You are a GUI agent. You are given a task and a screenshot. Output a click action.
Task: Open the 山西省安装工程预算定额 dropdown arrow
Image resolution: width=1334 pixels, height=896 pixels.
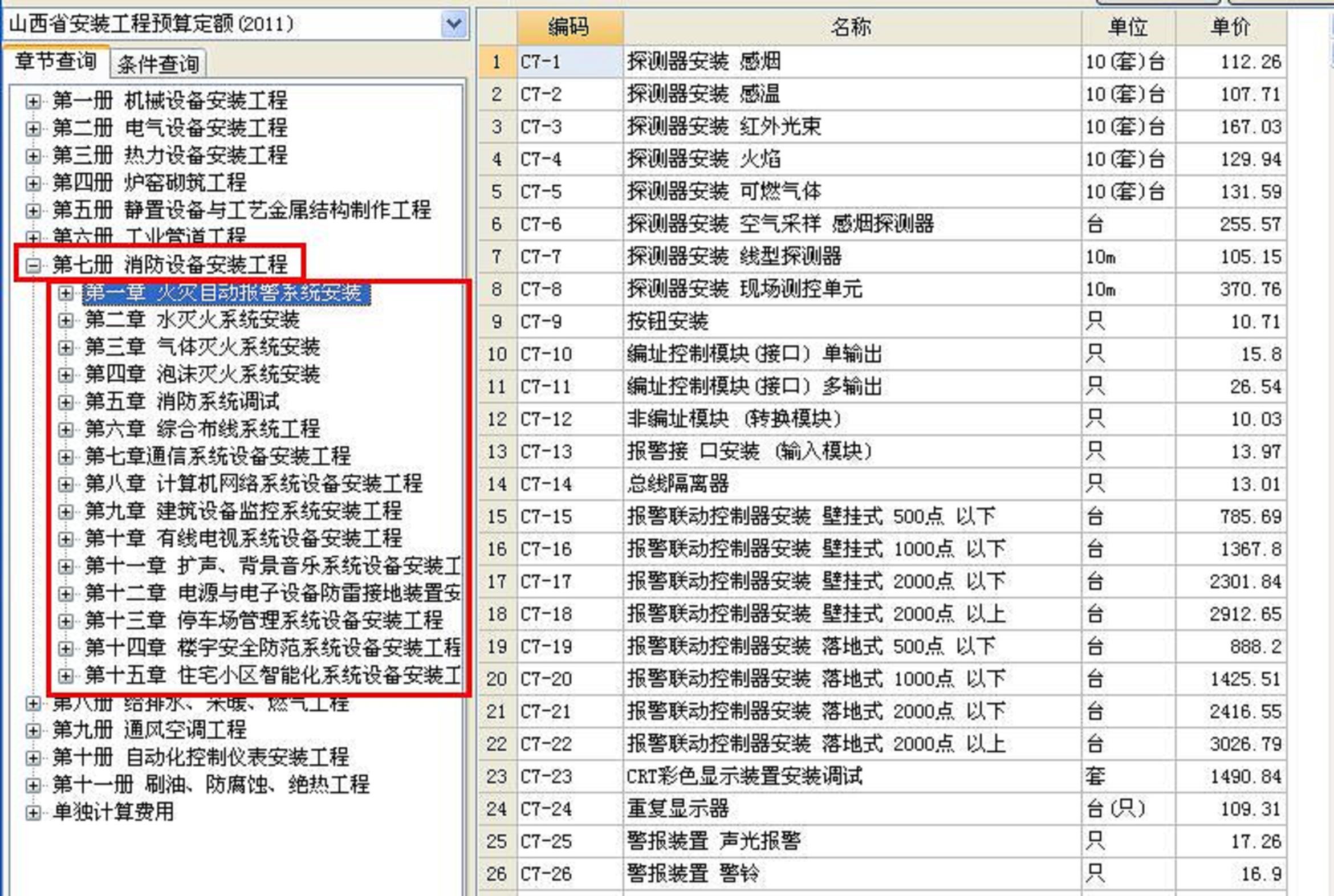coord(454,25)
